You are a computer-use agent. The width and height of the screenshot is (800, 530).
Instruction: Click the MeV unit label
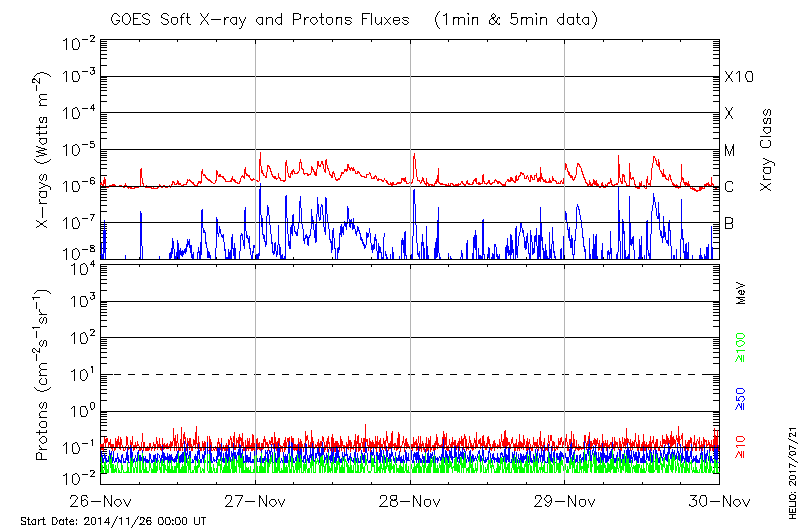[741, 294]
